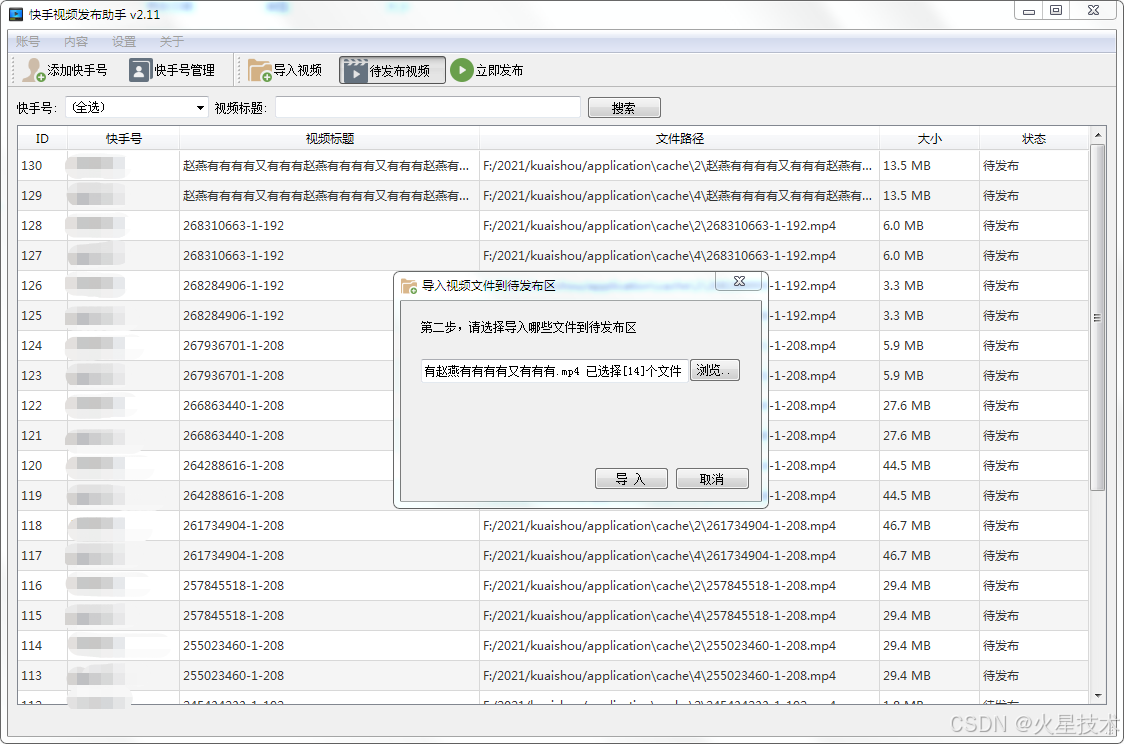1124x744 pixels.
Task: Click the app logo in title bar
Action: 16,14
